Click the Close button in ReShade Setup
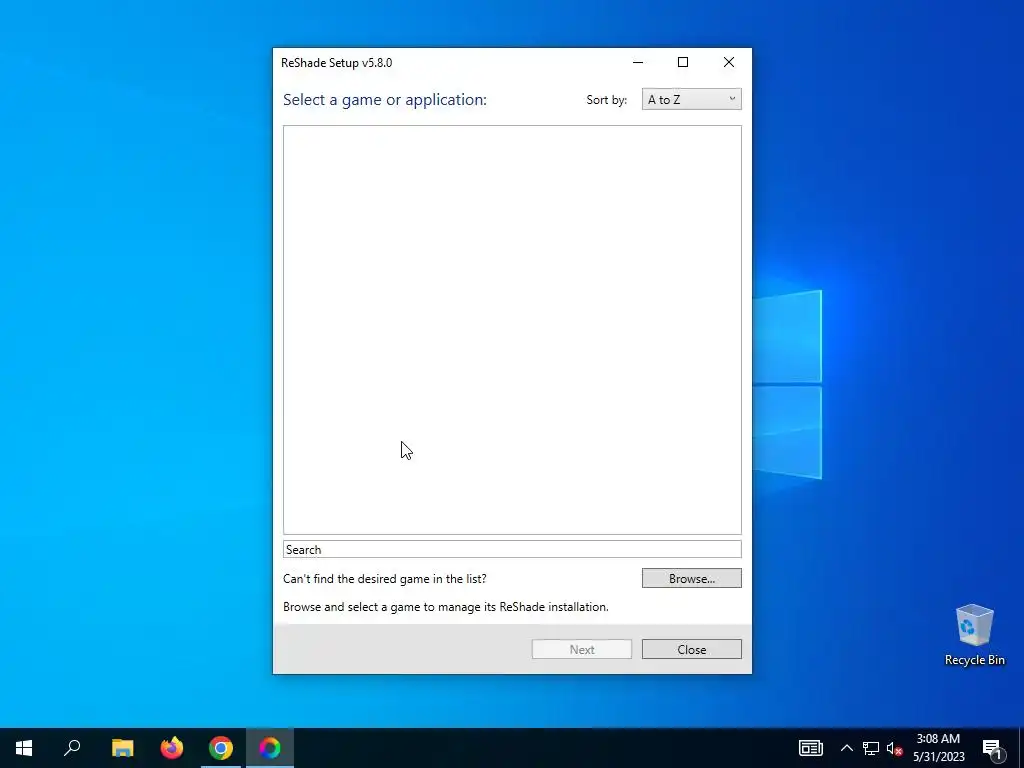 pos(692,649)
